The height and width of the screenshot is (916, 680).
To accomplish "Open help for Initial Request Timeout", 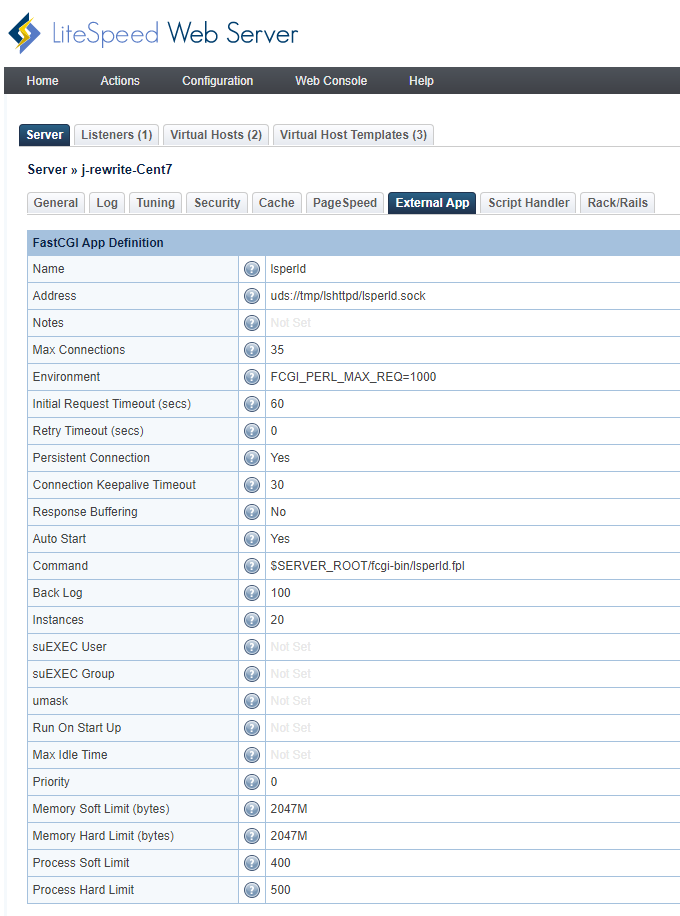I will (x=252, y=404).
